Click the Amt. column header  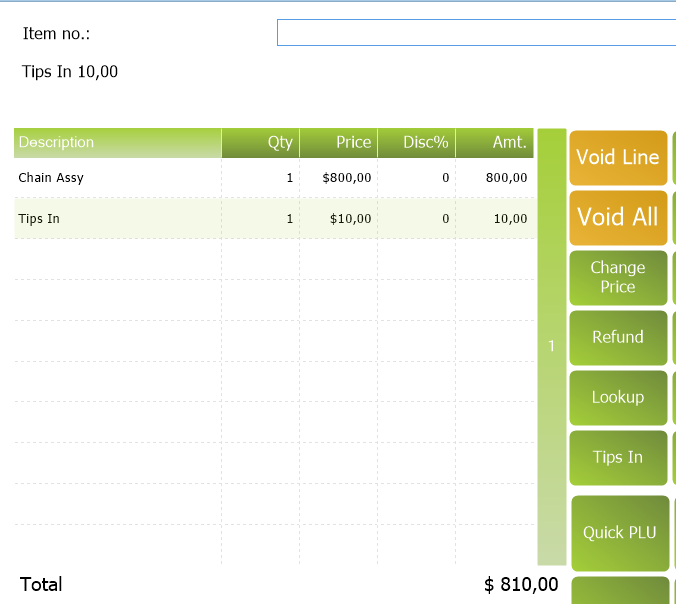tap(495, 142)
